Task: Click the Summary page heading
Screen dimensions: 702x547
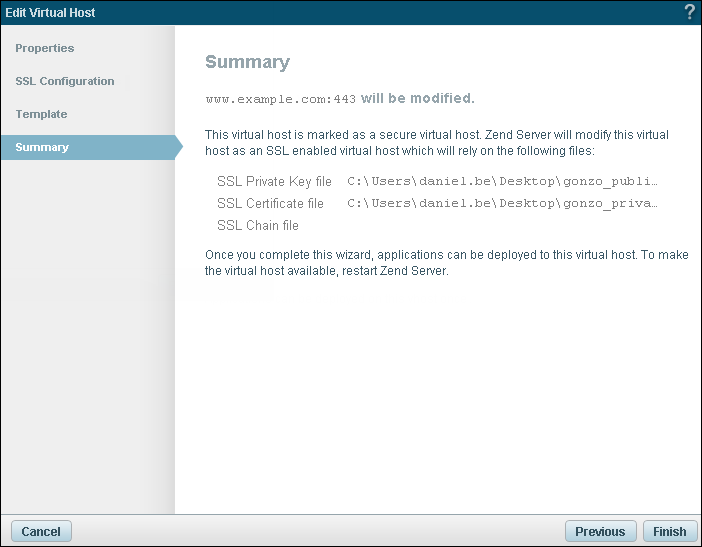Action: coord(247,62)
